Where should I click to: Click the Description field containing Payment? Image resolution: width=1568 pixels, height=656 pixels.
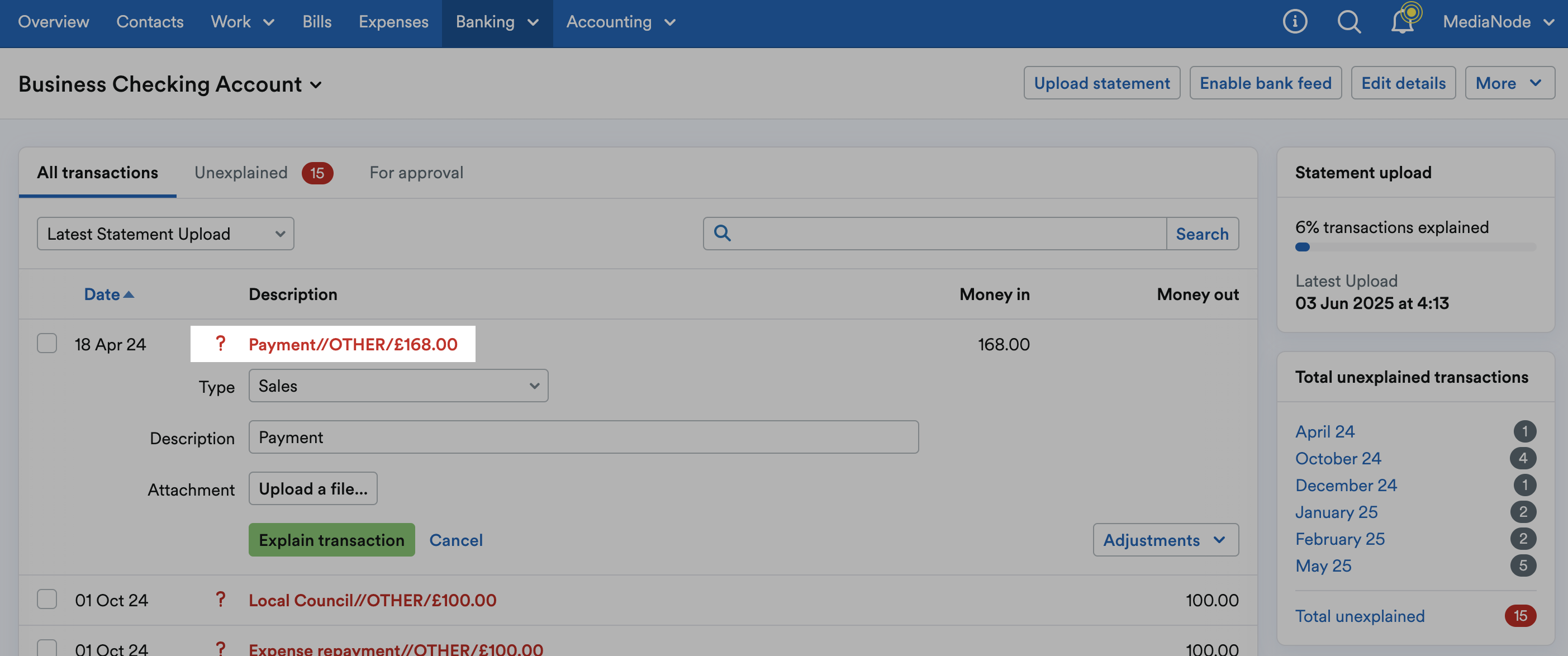(583, 437)
